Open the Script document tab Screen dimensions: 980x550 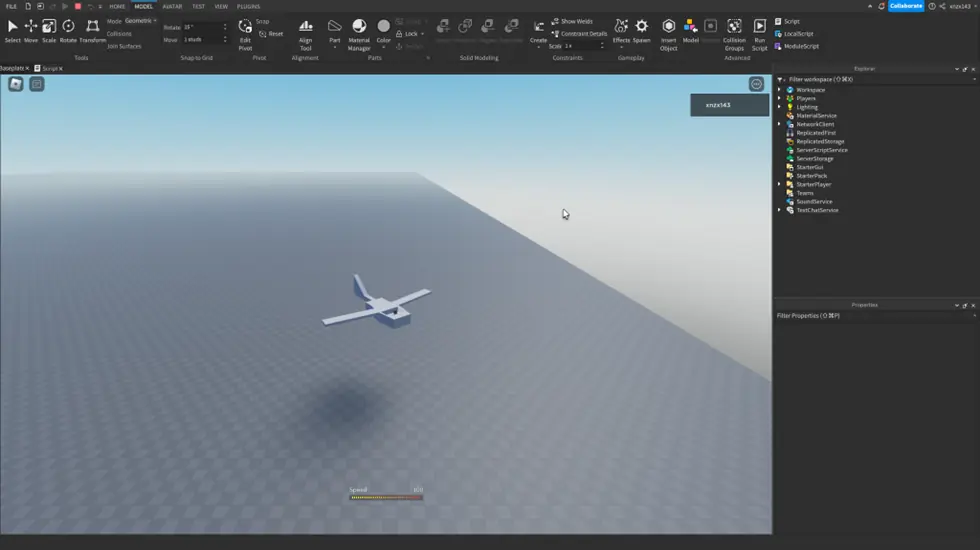pos(49,68)
